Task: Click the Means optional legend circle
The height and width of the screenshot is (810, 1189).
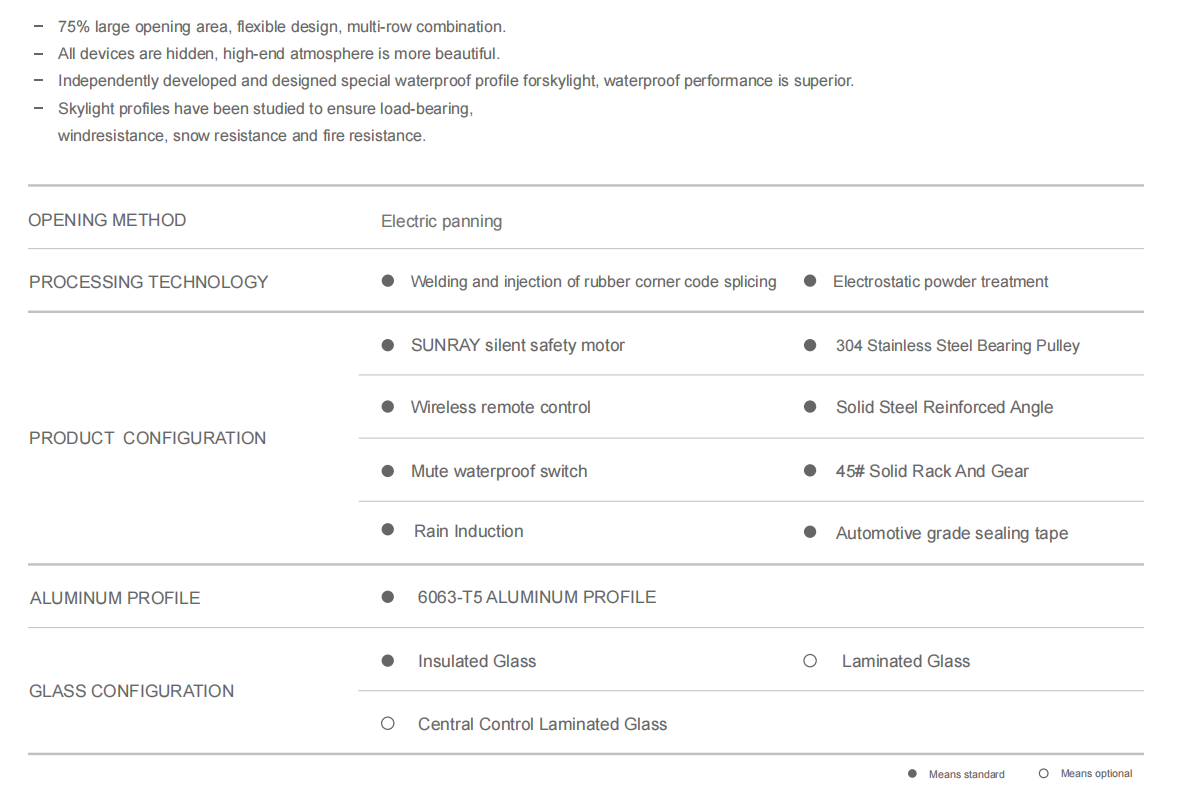Action: 1043,774
